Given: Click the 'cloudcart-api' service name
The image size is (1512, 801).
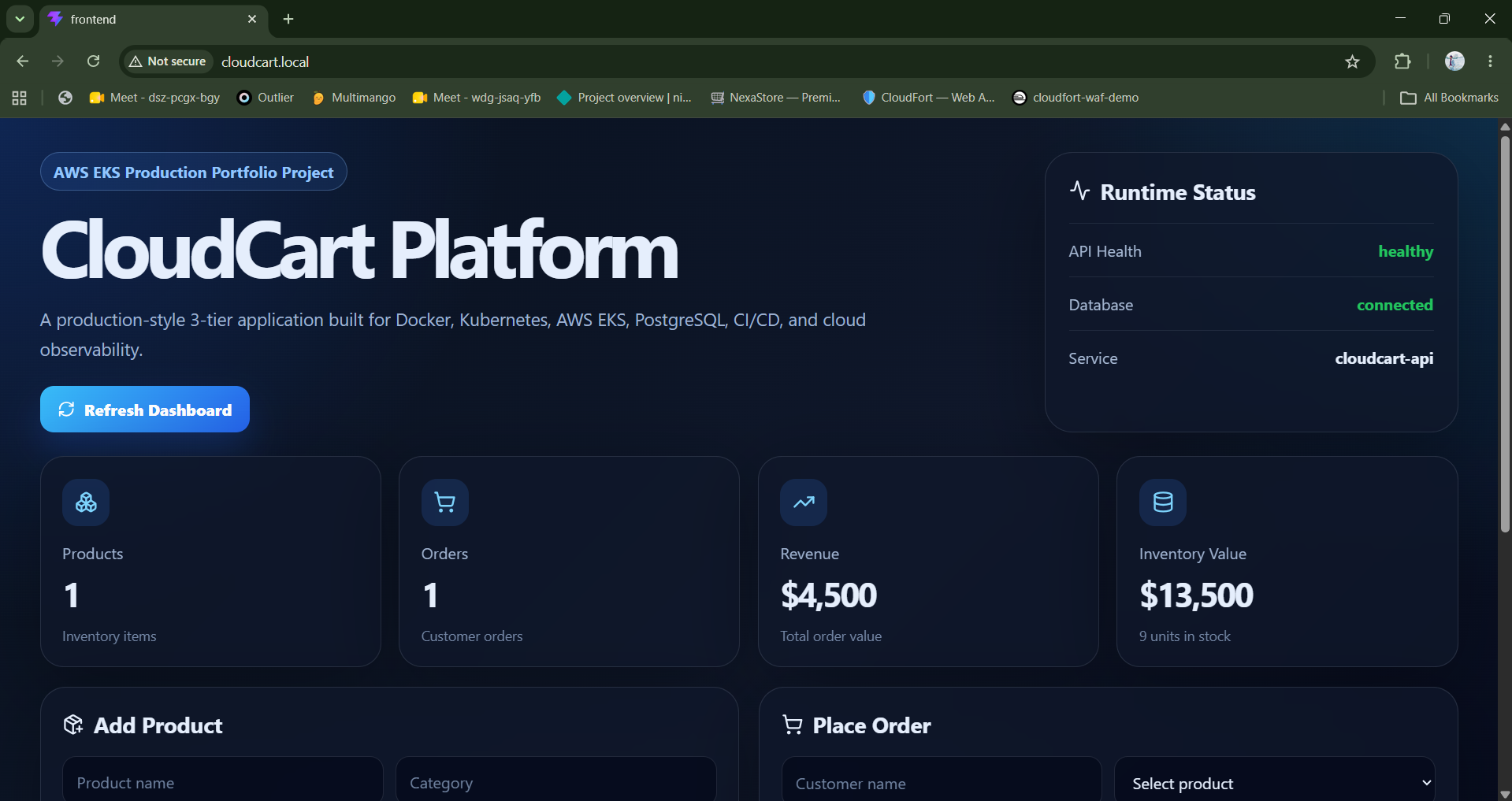Looking at the screenshot, I should pyautogui.click(x=1384, y=358).
